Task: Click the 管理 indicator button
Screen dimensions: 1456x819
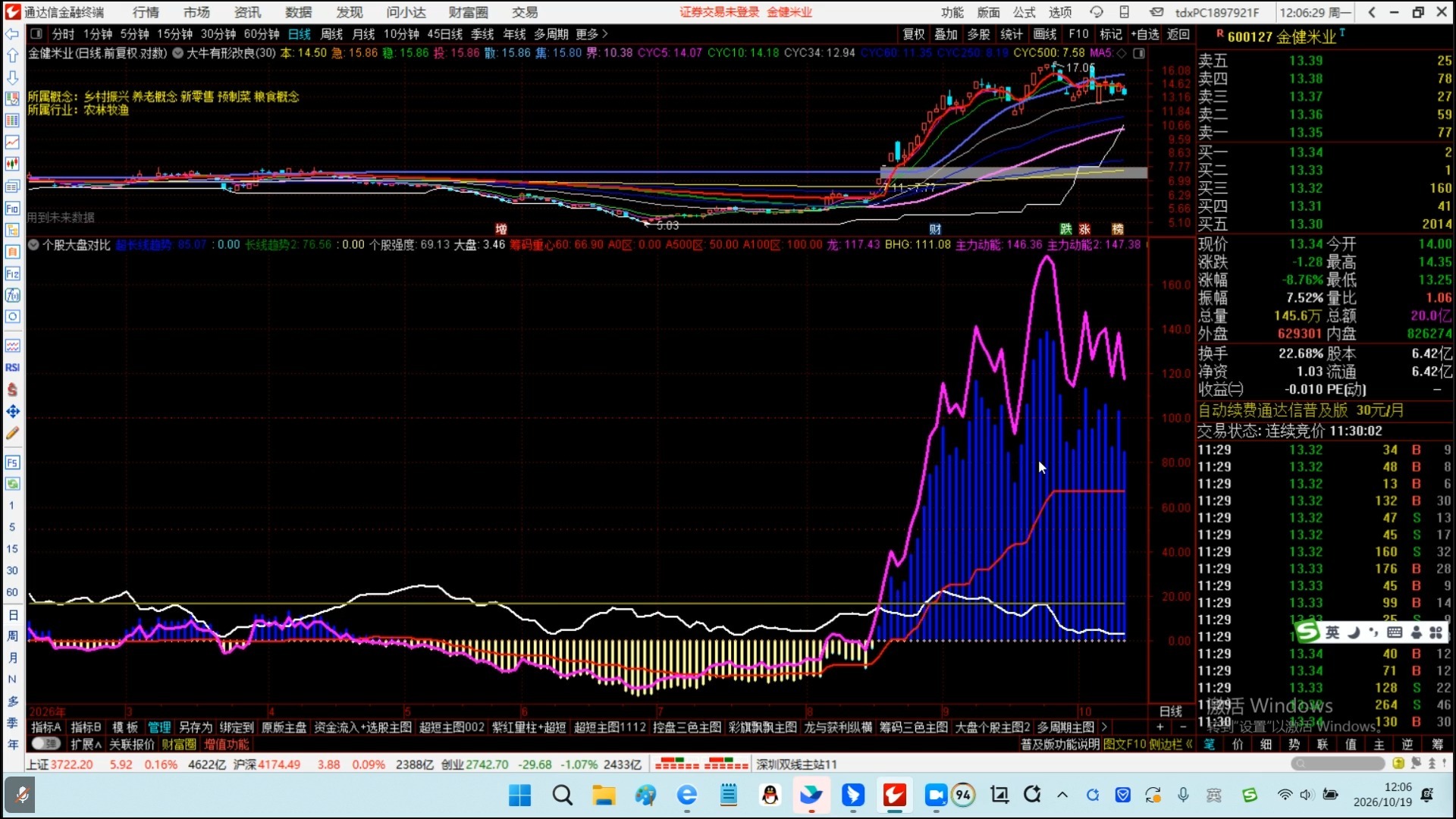Action: click(x=159, y=726)
